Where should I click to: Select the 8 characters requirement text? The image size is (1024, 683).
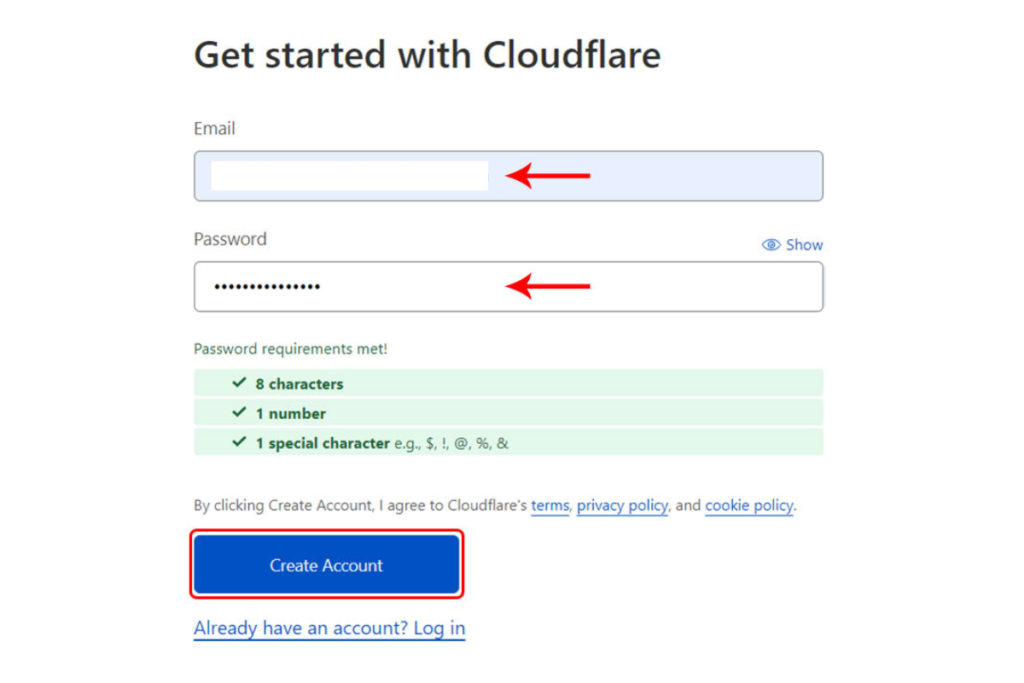point(299,384)
